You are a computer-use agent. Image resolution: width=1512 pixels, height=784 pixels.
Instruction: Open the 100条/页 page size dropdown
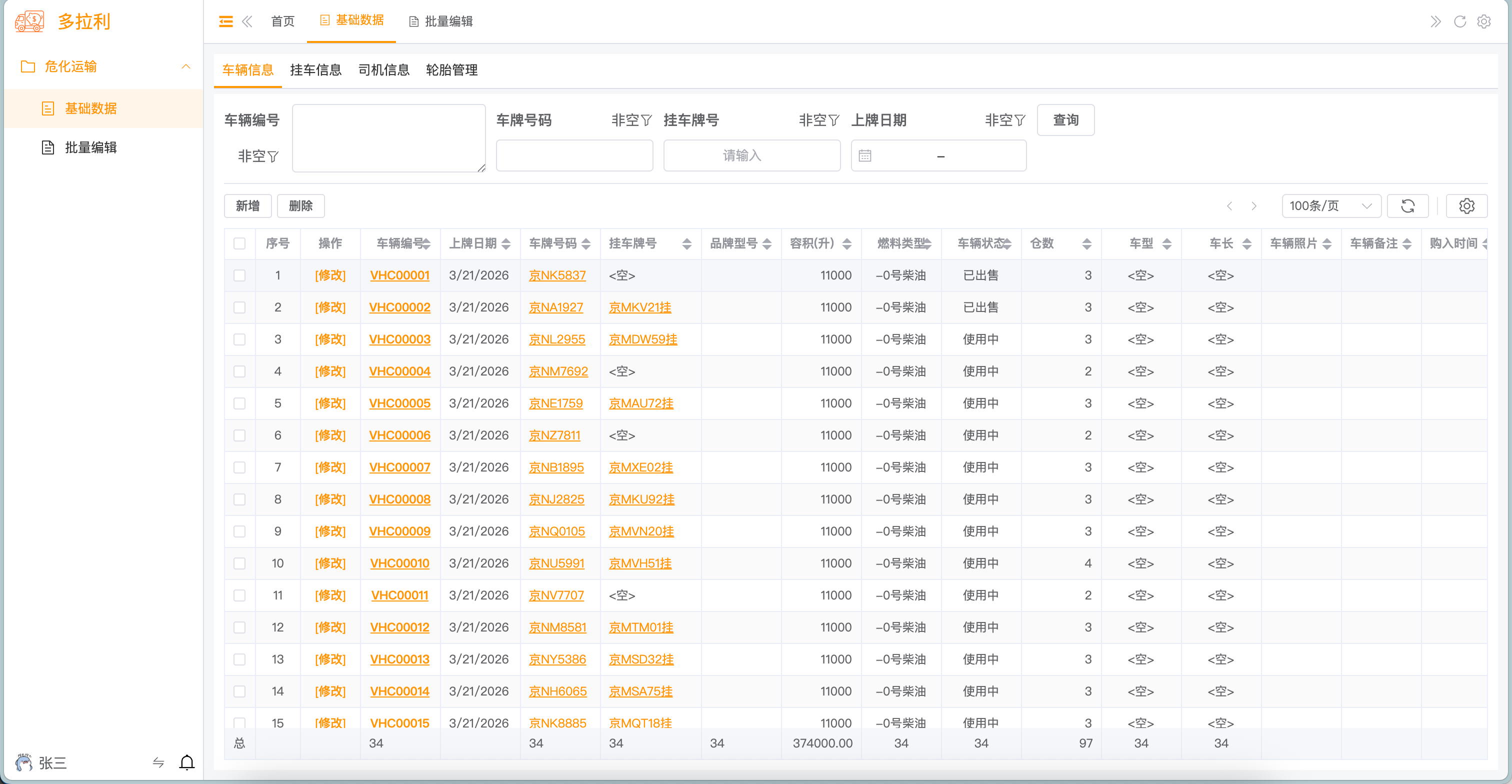(x=1331, y=206)
